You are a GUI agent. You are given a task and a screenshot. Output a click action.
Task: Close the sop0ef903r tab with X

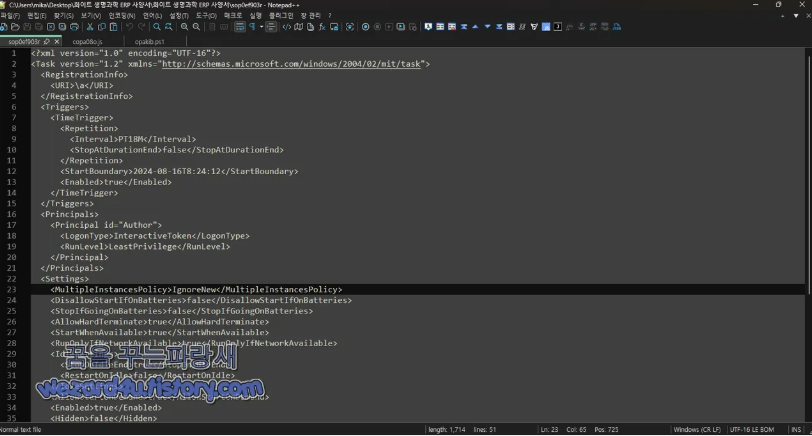pos(56,42)
